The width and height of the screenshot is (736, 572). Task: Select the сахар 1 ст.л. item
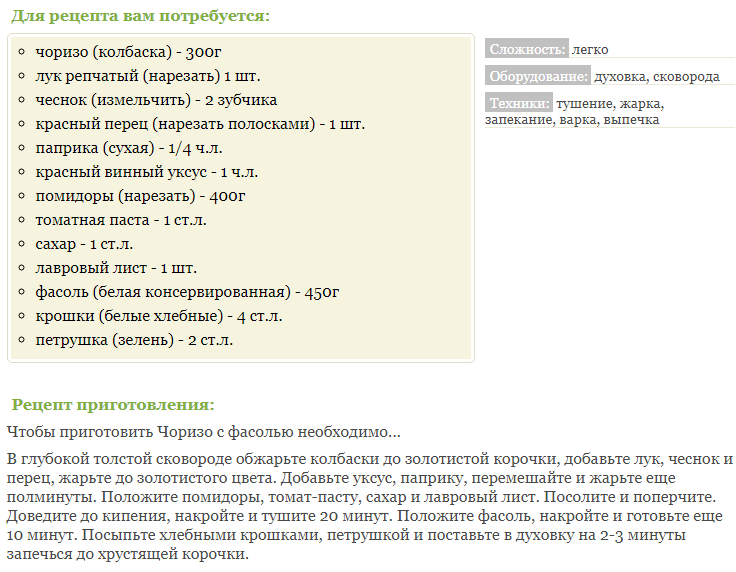(84, 244)
